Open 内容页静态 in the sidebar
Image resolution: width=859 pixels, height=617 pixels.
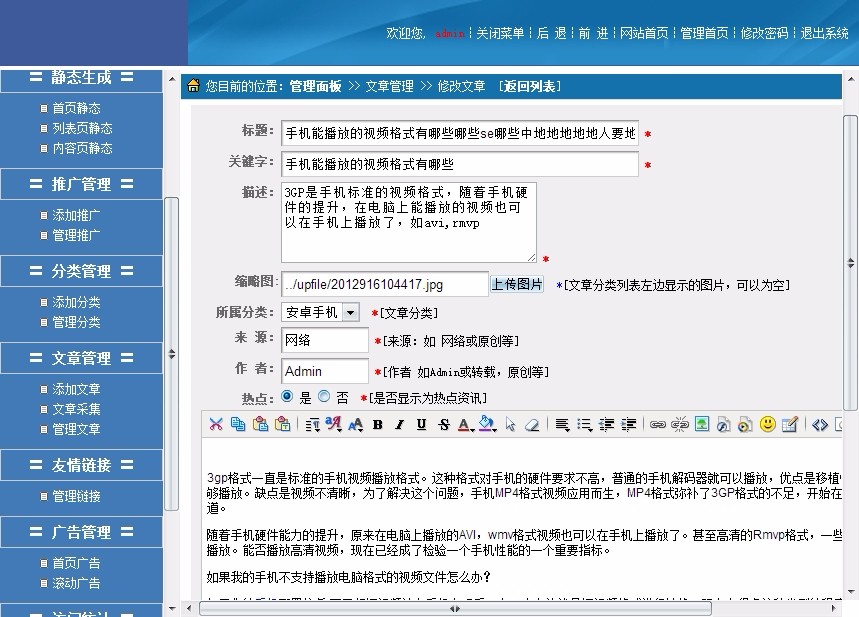[82, 148]
